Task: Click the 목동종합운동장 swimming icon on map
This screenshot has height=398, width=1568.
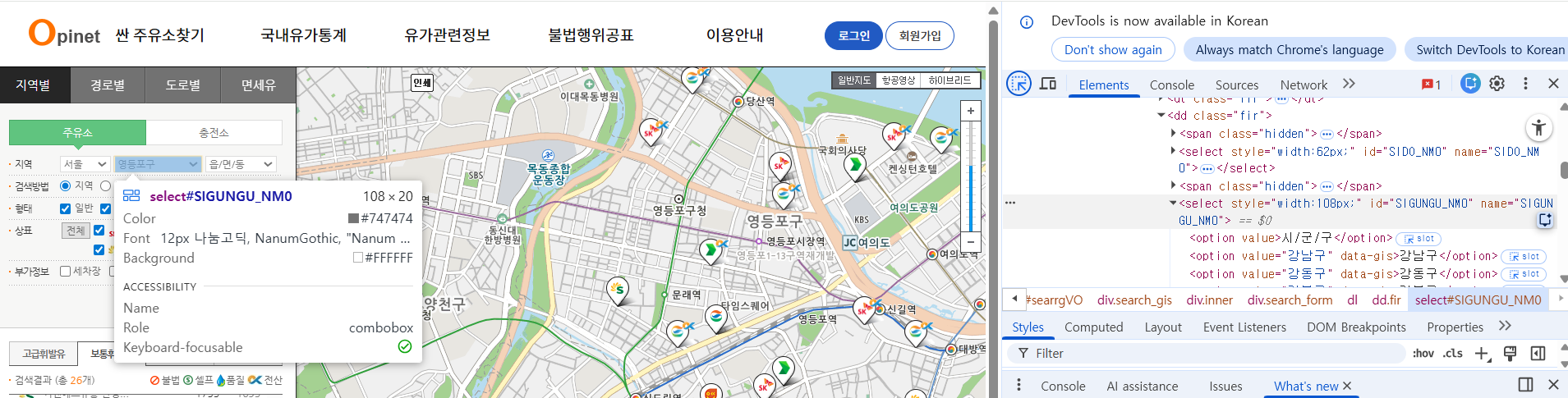Action: (x=548, y=155)
